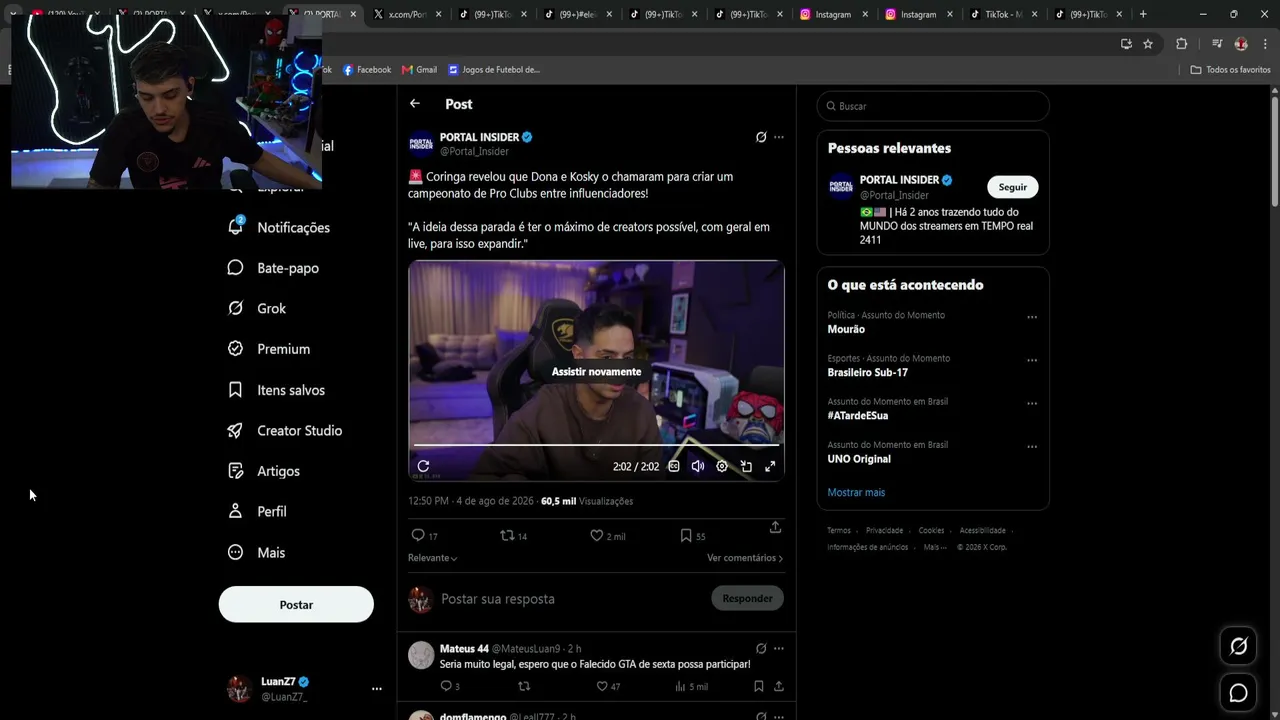The height and width of the screenshot is (720, 1280).
Task: Enter fullscreen on the video
Action: pyautogui.click(x=770, y=466)
